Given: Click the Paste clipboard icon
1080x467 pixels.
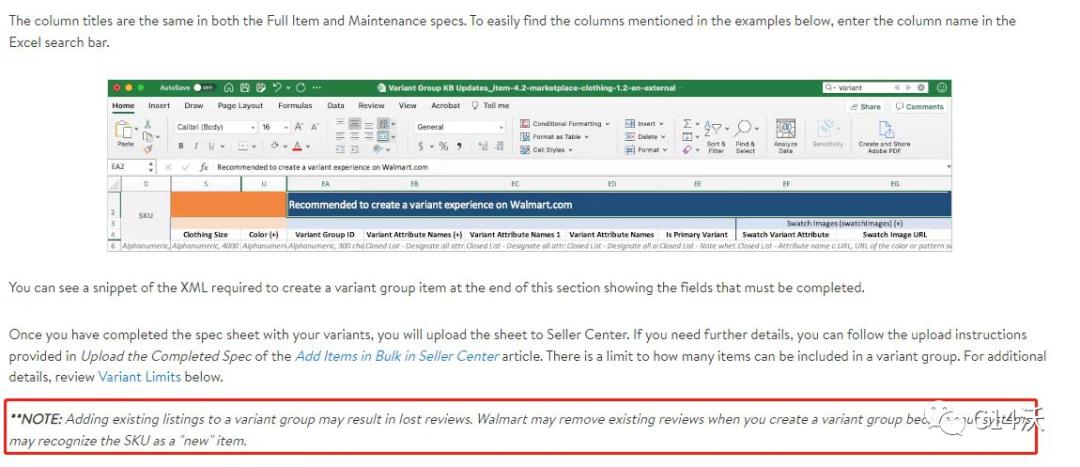Looking at the screenshot, I should click(124, 132).
